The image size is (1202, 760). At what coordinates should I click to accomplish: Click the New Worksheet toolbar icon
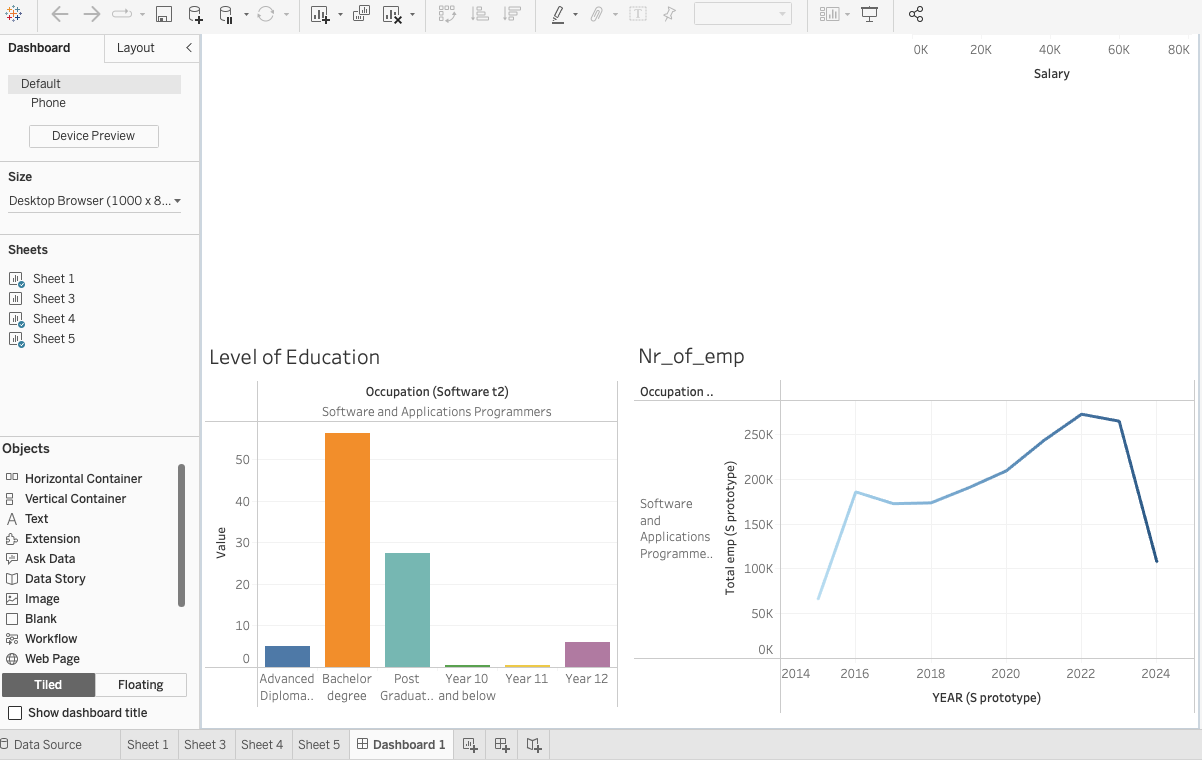pos(320,14)
